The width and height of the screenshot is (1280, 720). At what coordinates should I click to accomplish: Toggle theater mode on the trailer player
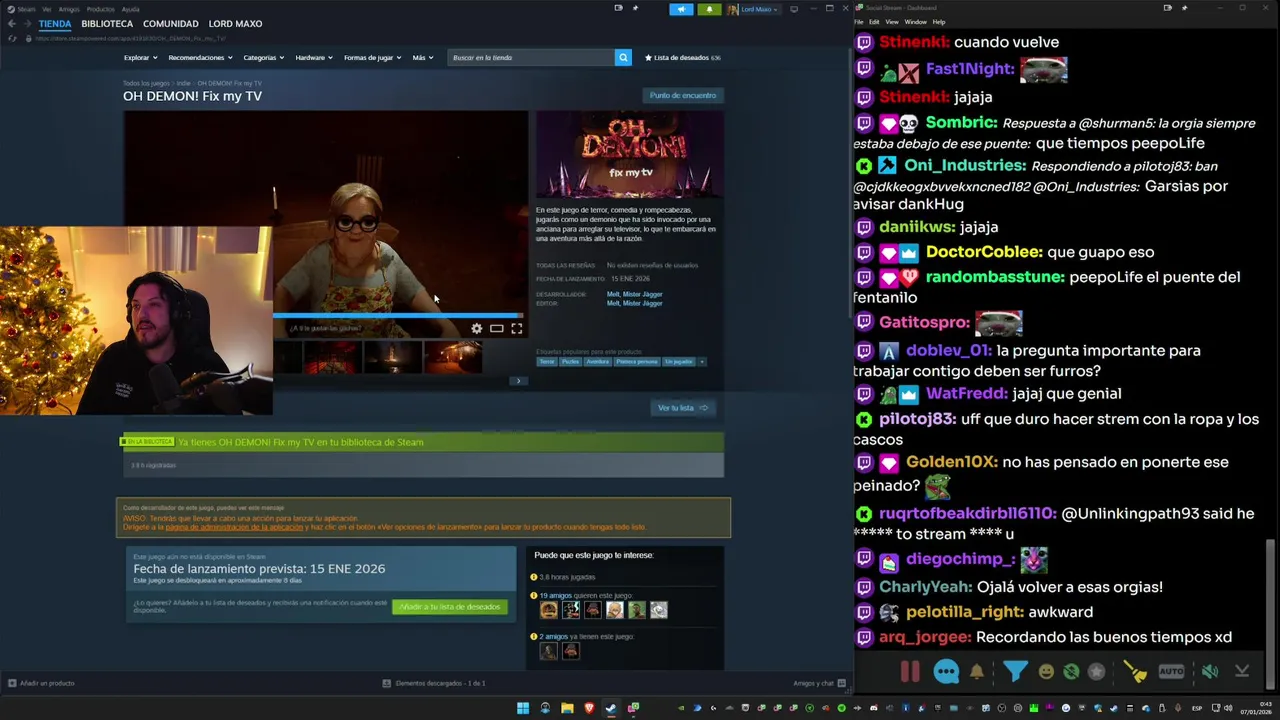[496, 328]
